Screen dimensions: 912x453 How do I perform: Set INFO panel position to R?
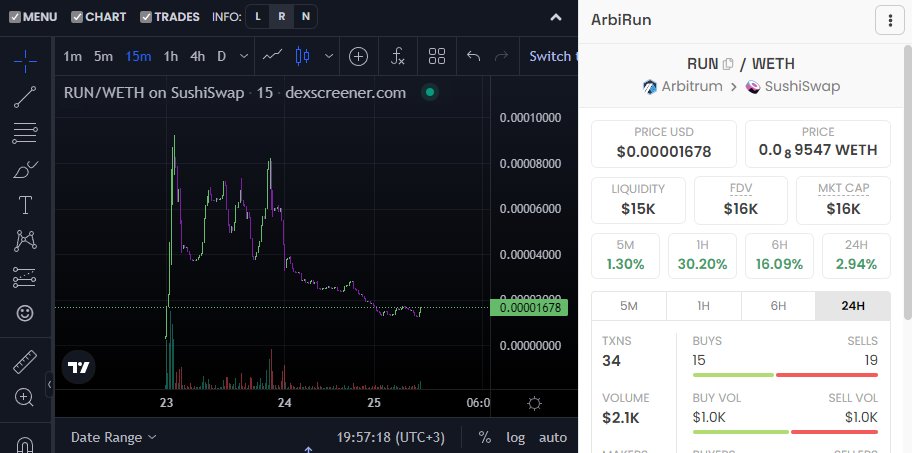click(x=282, y=17)
